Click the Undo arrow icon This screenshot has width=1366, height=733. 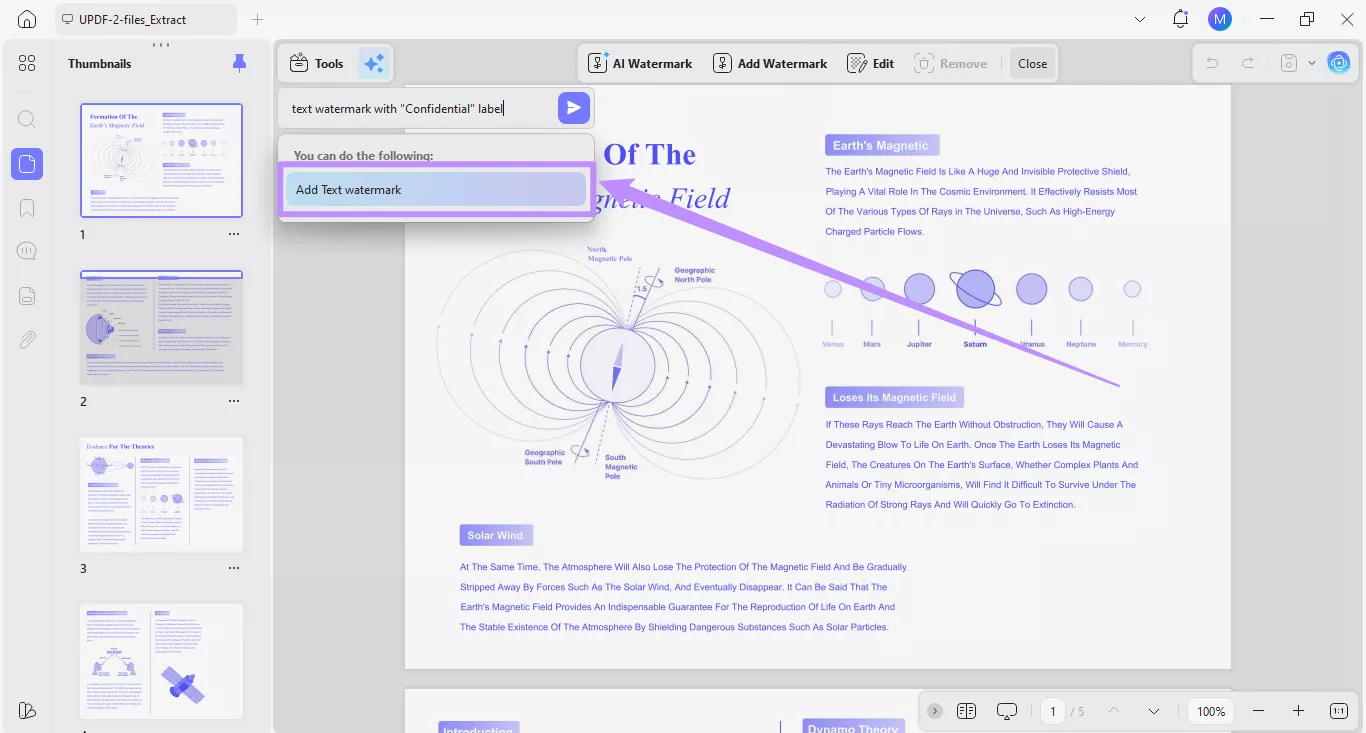[1212, 63]
